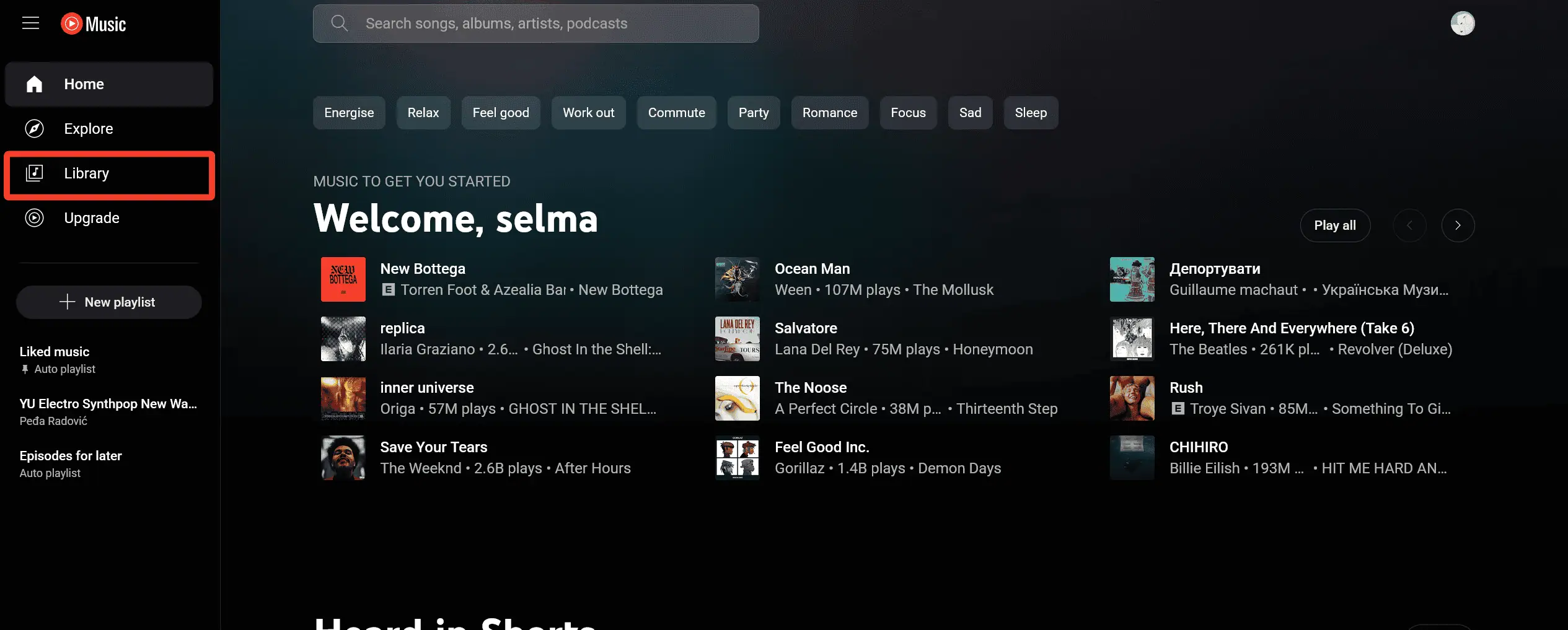
Task: Open Gorillaz artist link
Action: [x=799, y=468]
